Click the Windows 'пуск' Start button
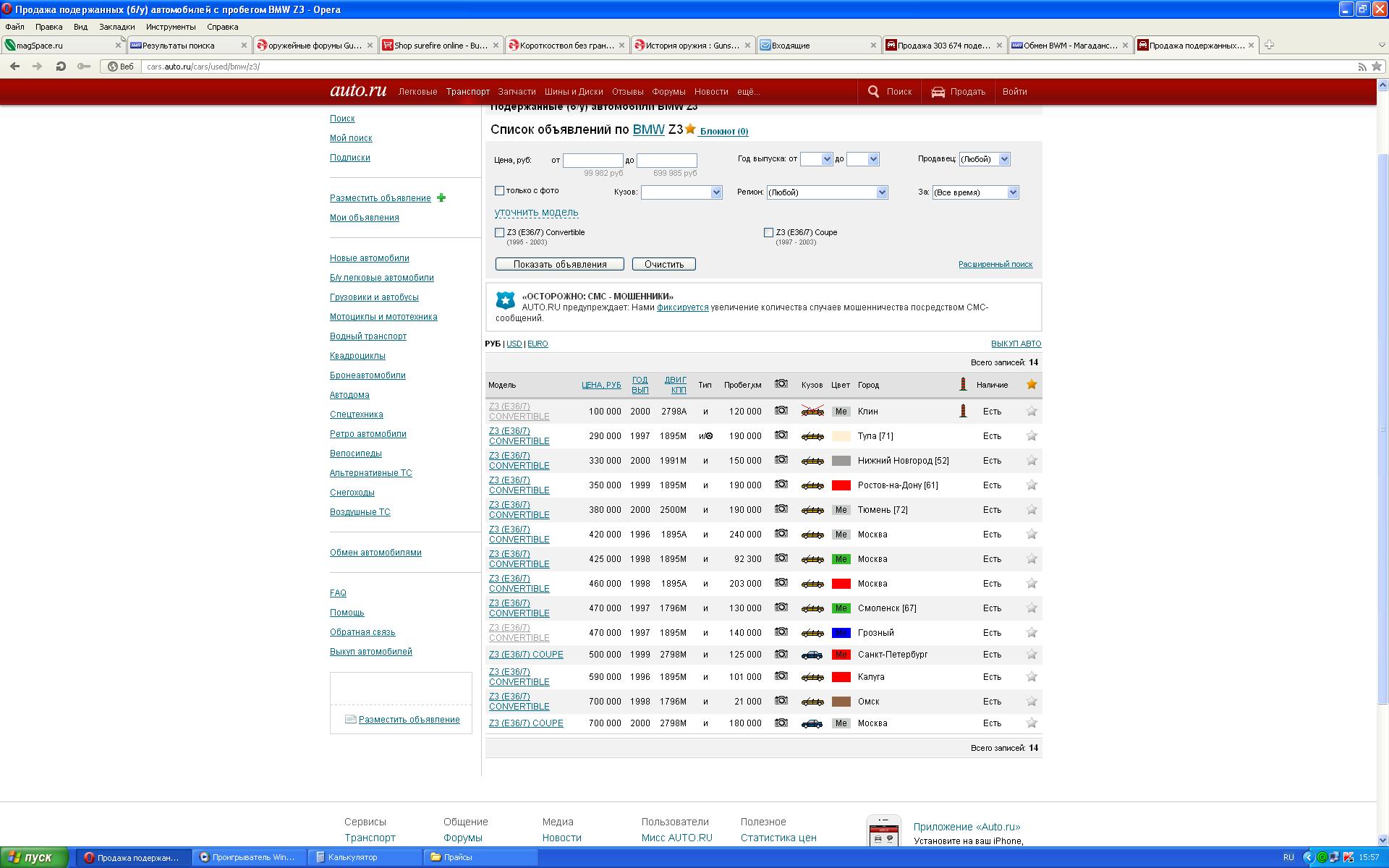The width and height of the screenshot is (1389, 868). point(34,857)
